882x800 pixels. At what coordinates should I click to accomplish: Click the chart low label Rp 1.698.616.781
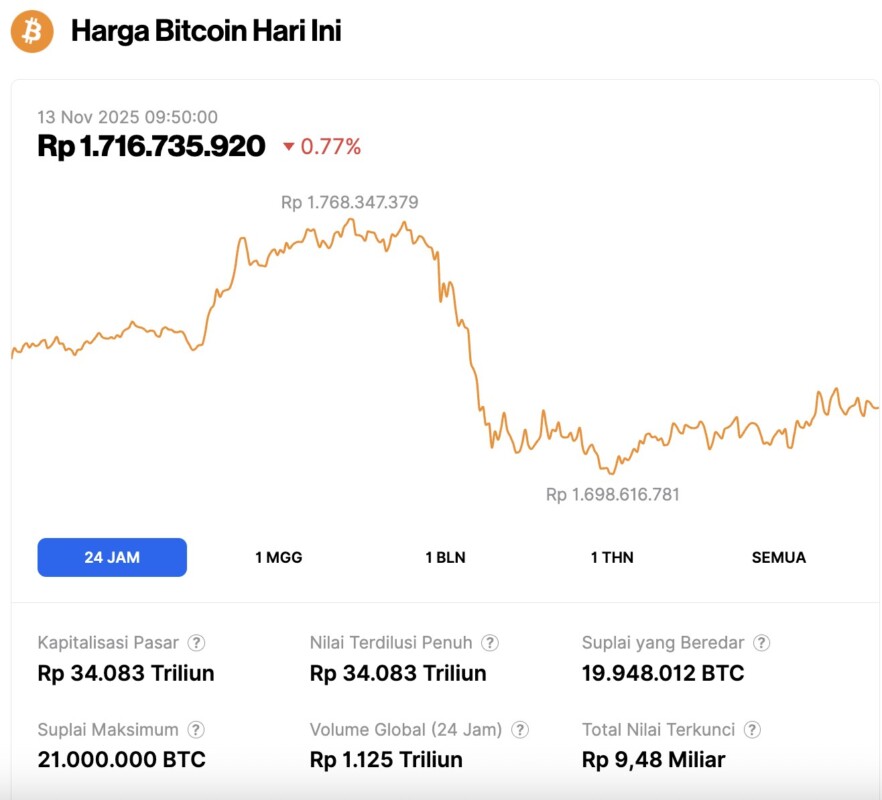pos(612,494)
